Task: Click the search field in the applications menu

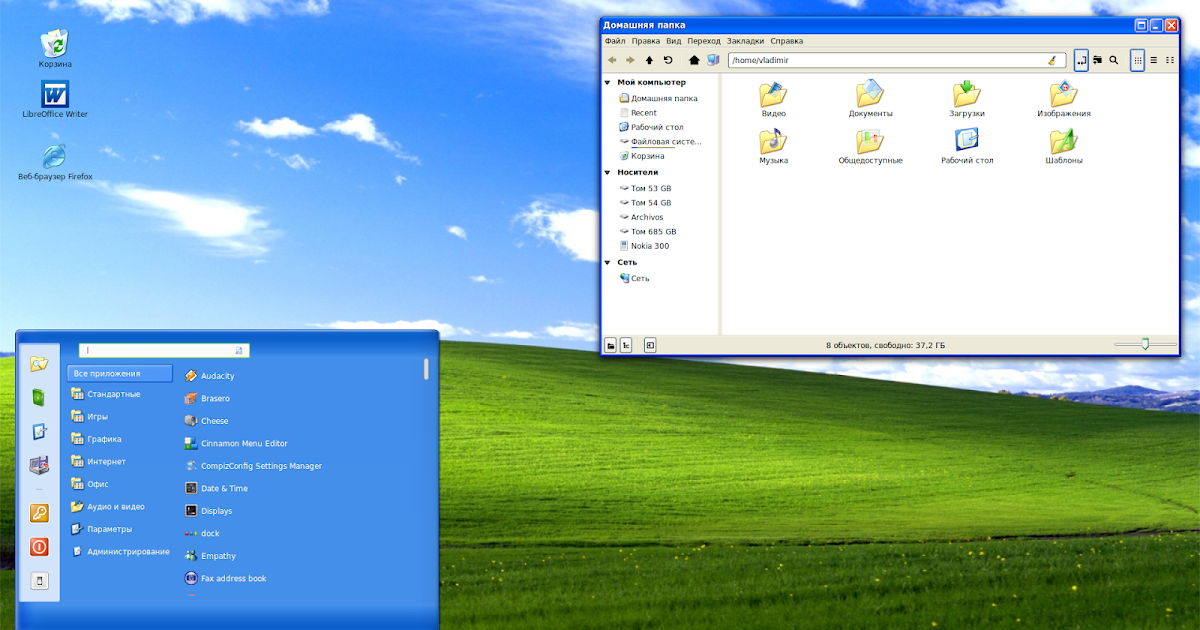Action: click(x=163, y=351)
